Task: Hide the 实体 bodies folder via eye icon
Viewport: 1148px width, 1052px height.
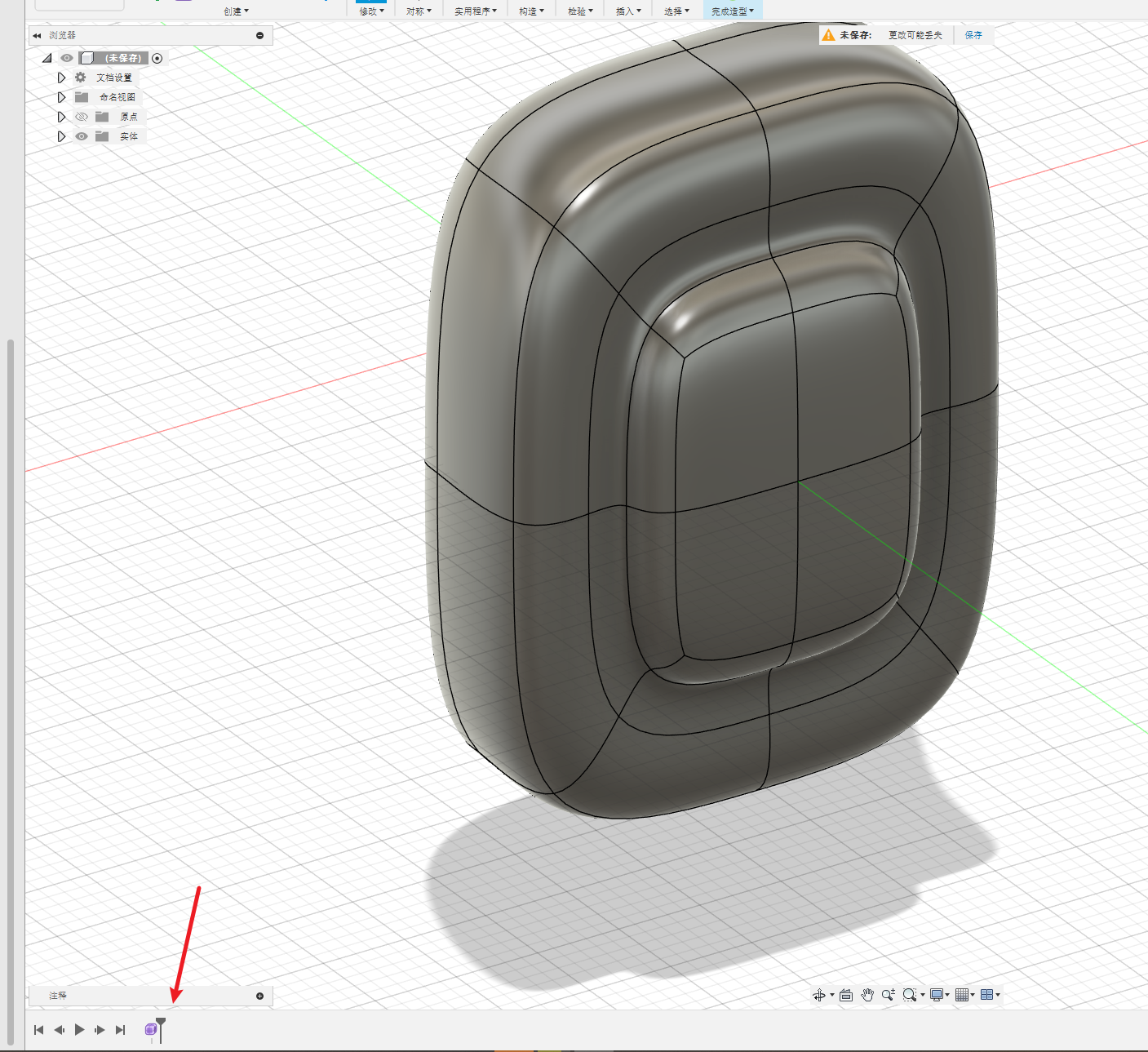Action: 82,136
